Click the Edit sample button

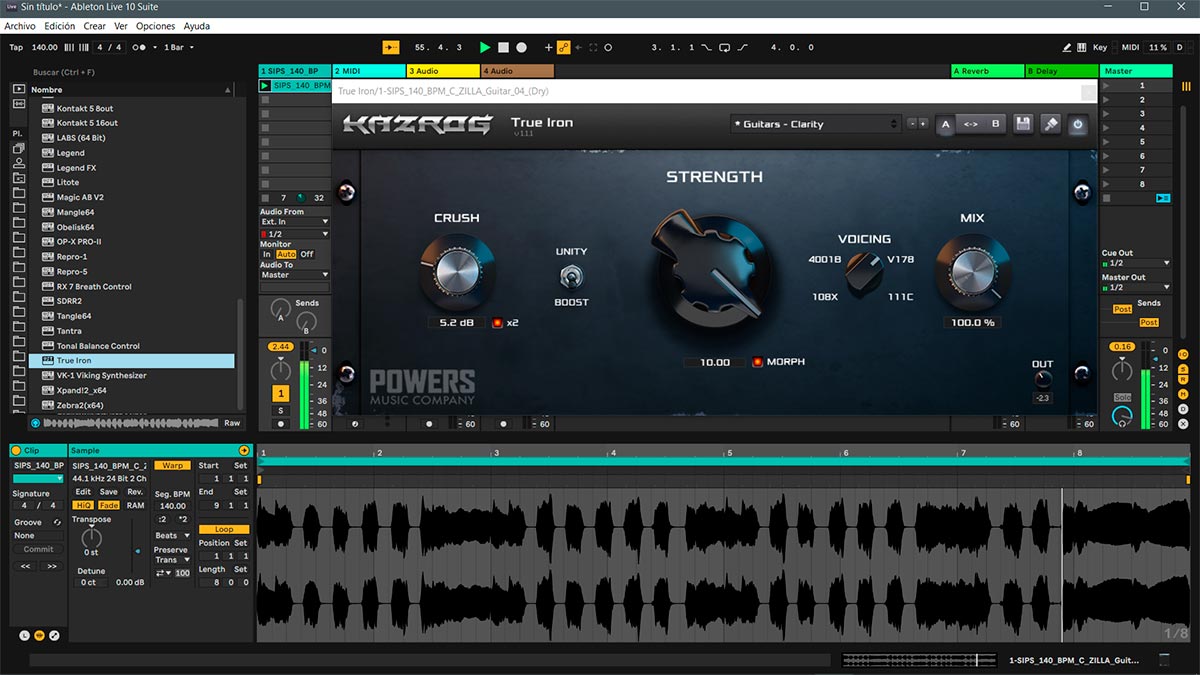click(84, 492)
